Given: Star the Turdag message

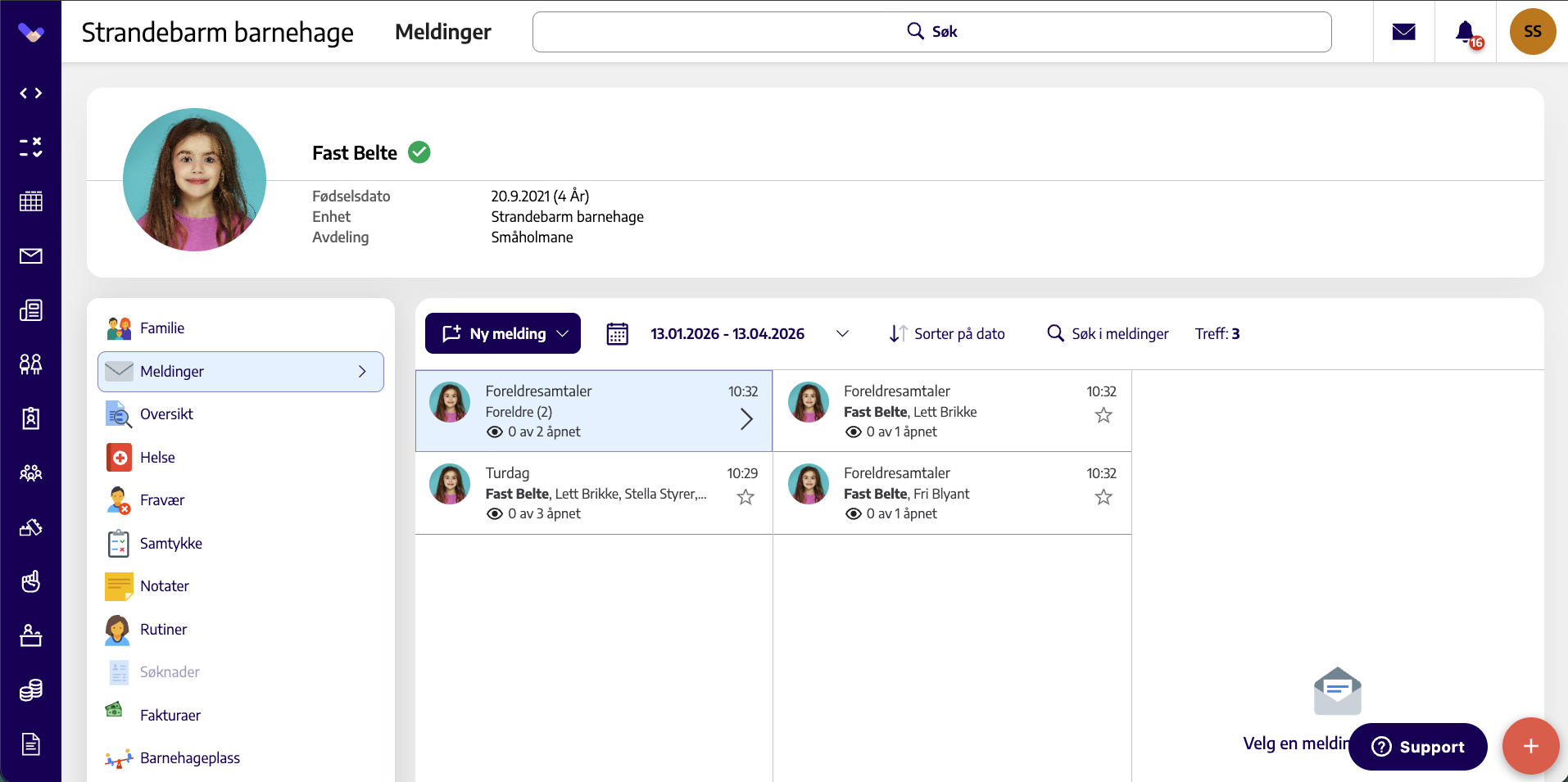Looking at the screenshot, I should coord(745,497).
